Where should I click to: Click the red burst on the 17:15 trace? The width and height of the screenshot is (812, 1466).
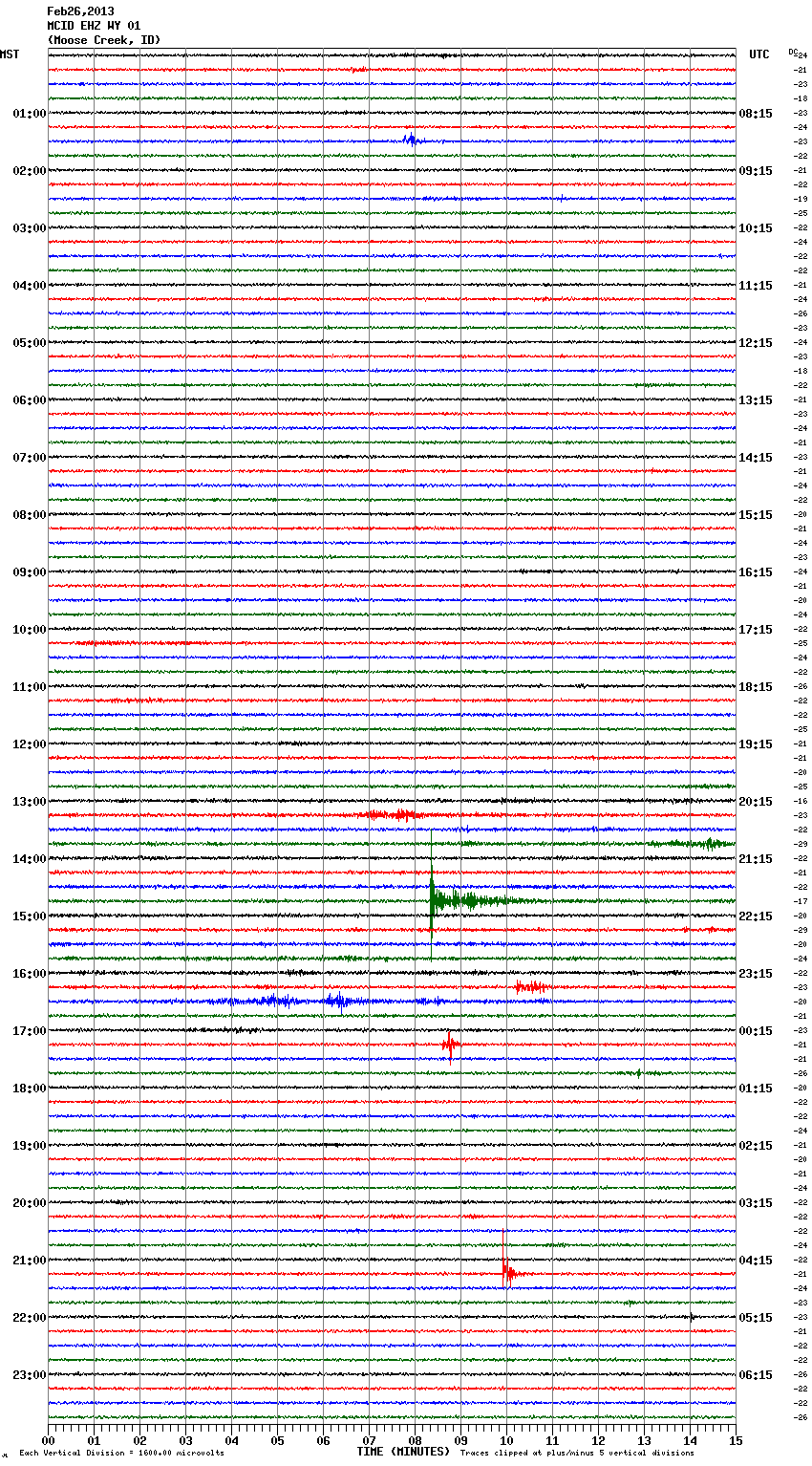pyautogui.click(x=450, y=1045)
